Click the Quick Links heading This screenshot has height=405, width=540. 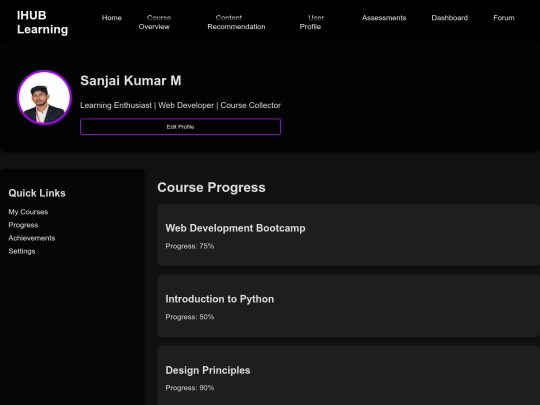pos(37,193)
